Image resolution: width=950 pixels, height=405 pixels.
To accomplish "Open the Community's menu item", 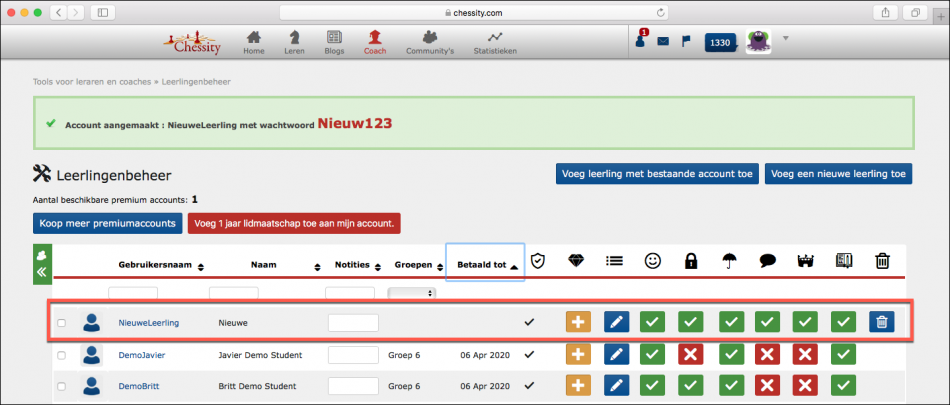I will pyautogui.click(x=430, y=42).
